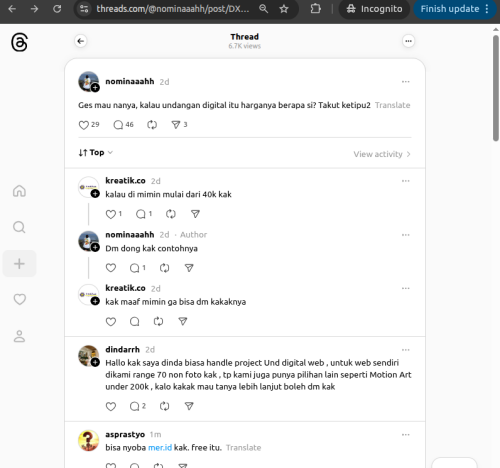Viewport: 500px width, 468px height.
Task: Open dindarrh profile name
Action: point(122,350)
